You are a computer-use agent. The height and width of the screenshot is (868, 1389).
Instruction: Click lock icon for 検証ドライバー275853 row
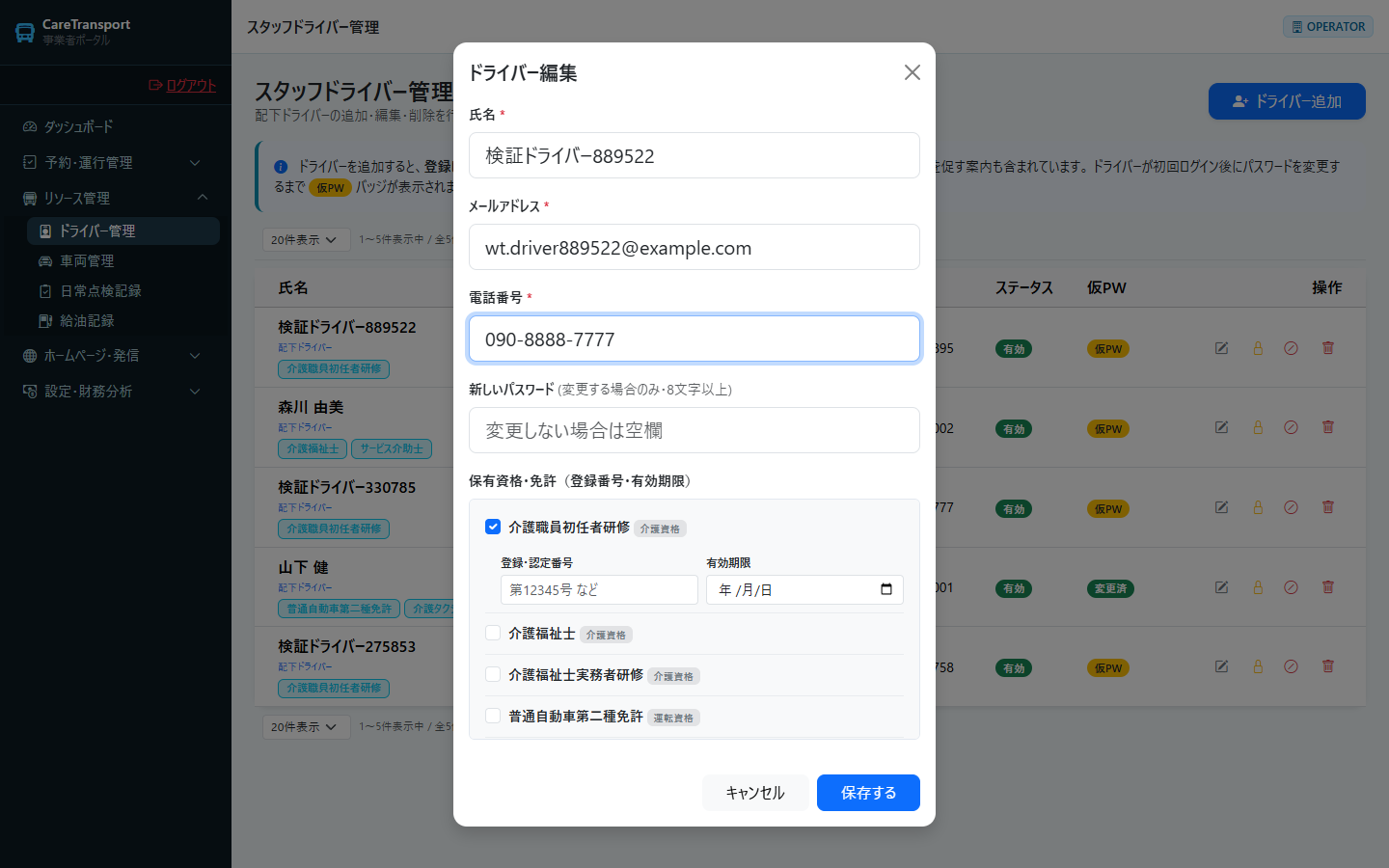pos(1258,666)
